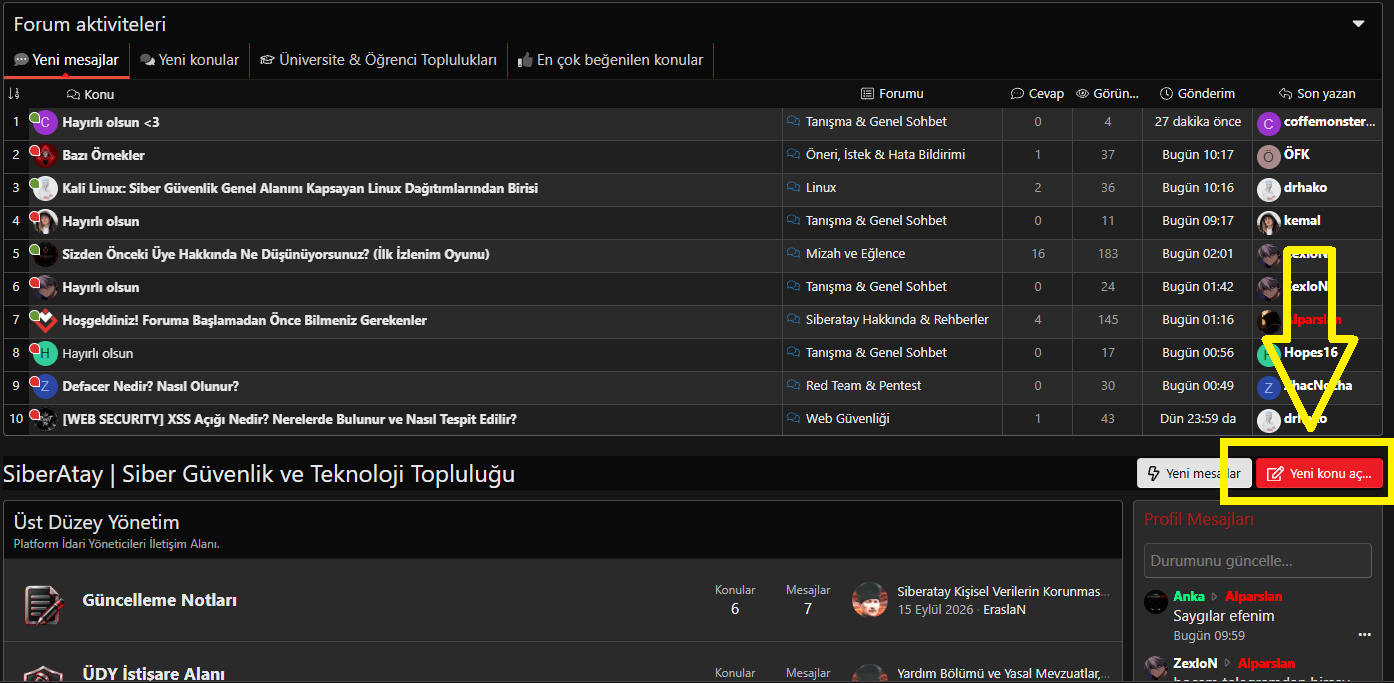
Task: Collapse the Forum aktiviteleri block
Action: coord(1358,24)
